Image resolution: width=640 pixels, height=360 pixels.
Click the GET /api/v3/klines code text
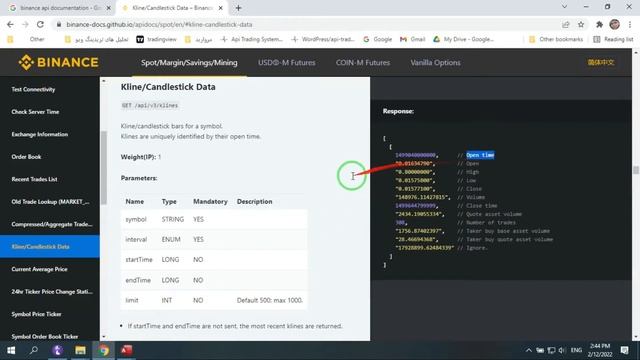(150, 106)
